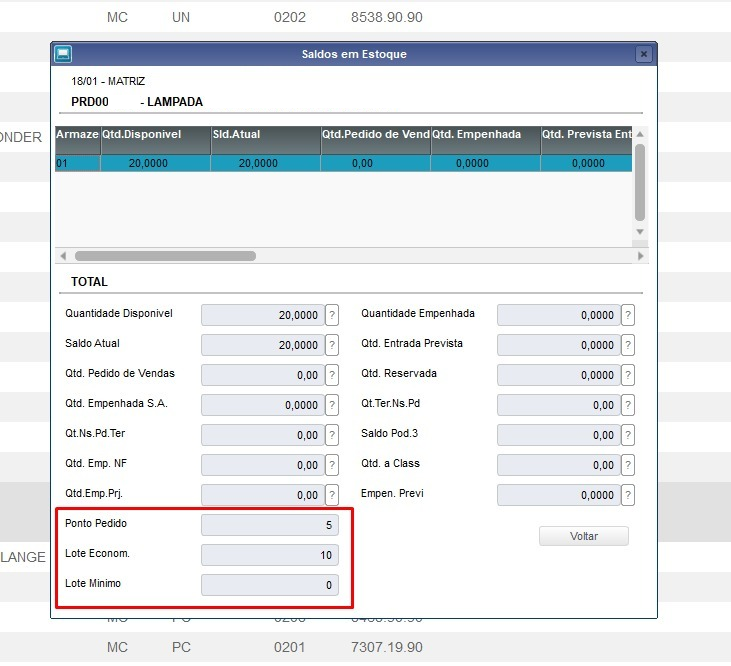
Task: Click help icon next to Quantidade Empenhada
Action: pyautogui.click(x=628, y=315)
